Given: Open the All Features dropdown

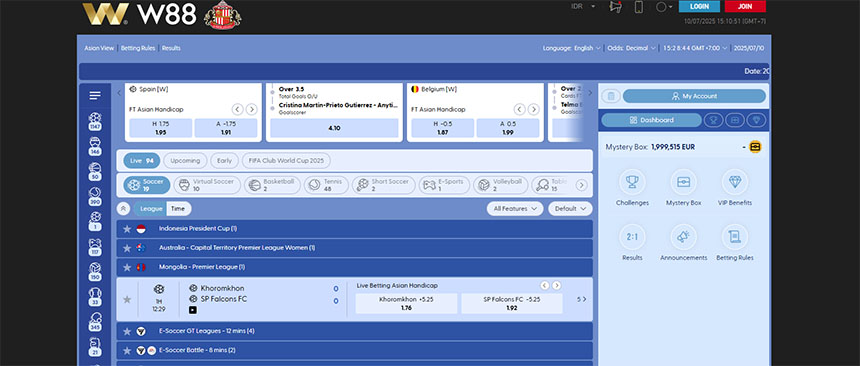Looking at the screenshot, I should [515, 209].
